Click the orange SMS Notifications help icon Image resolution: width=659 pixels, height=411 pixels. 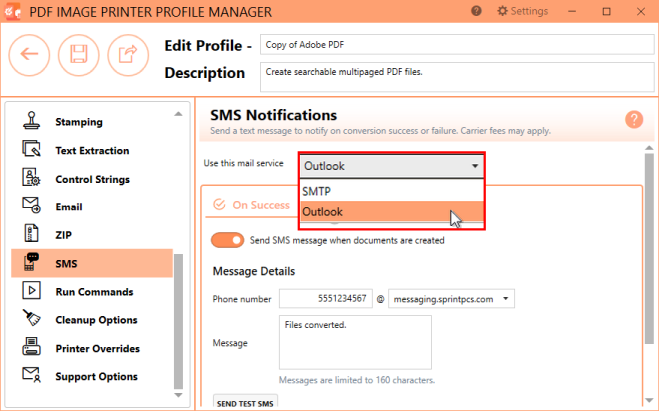pos(634,119)
